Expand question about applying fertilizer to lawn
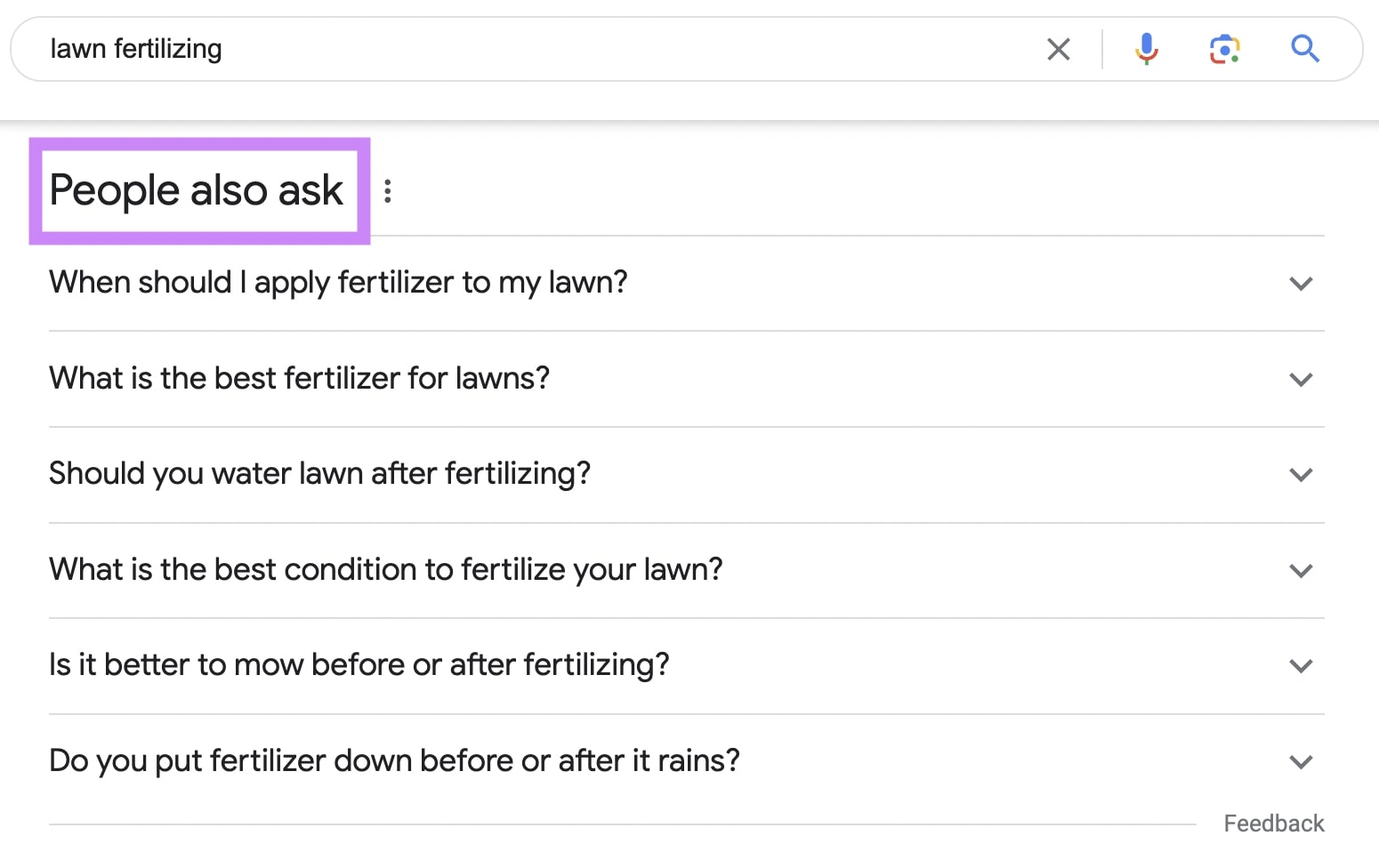This screenshot has width=1379, height=868. coord(1300,284)
